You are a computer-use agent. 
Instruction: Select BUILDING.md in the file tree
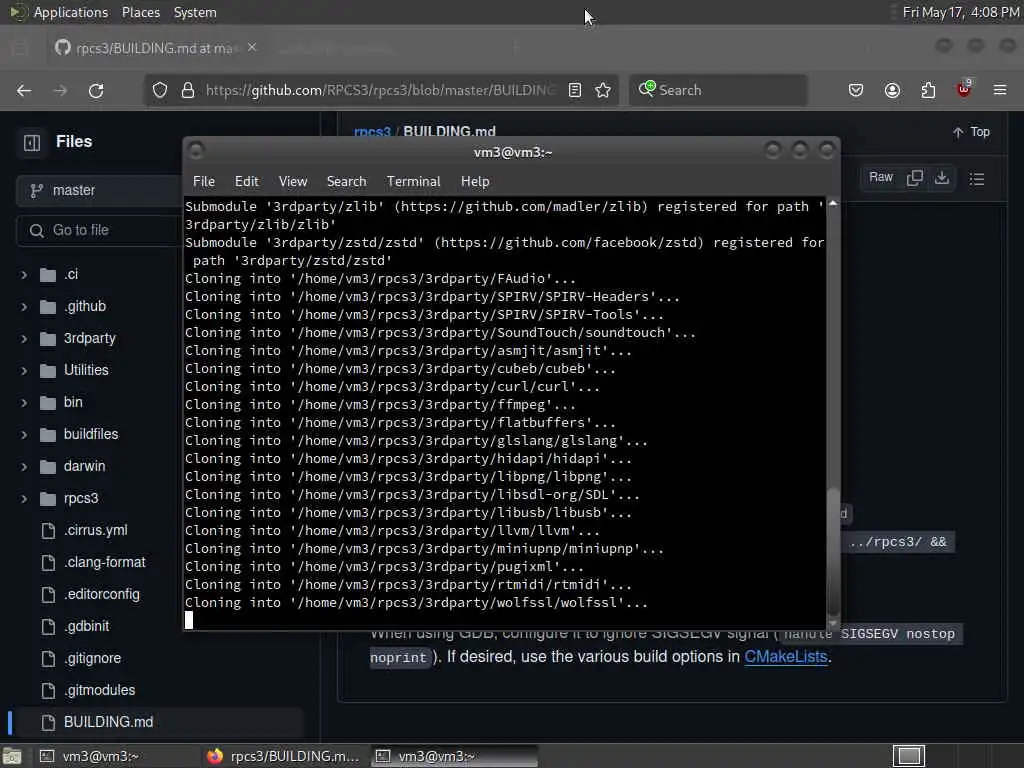tap(108, 722)
